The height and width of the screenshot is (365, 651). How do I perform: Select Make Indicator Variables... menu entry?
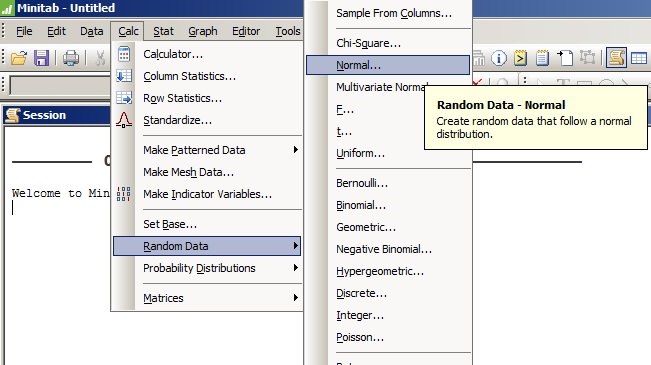(207, 194)
